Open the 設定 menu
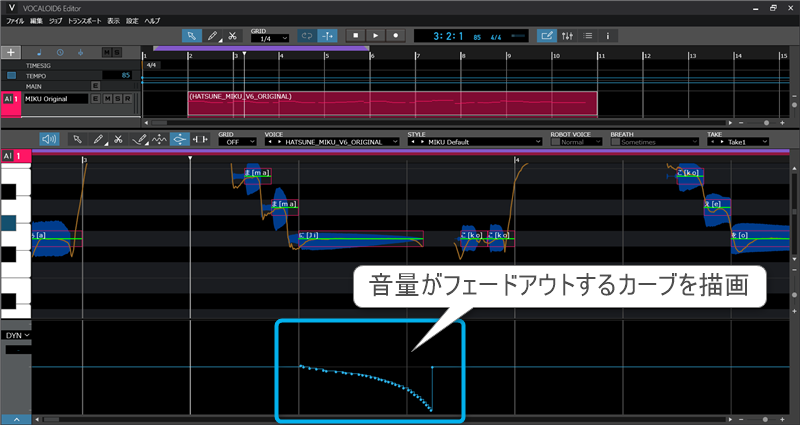 [x=132, y=21]
